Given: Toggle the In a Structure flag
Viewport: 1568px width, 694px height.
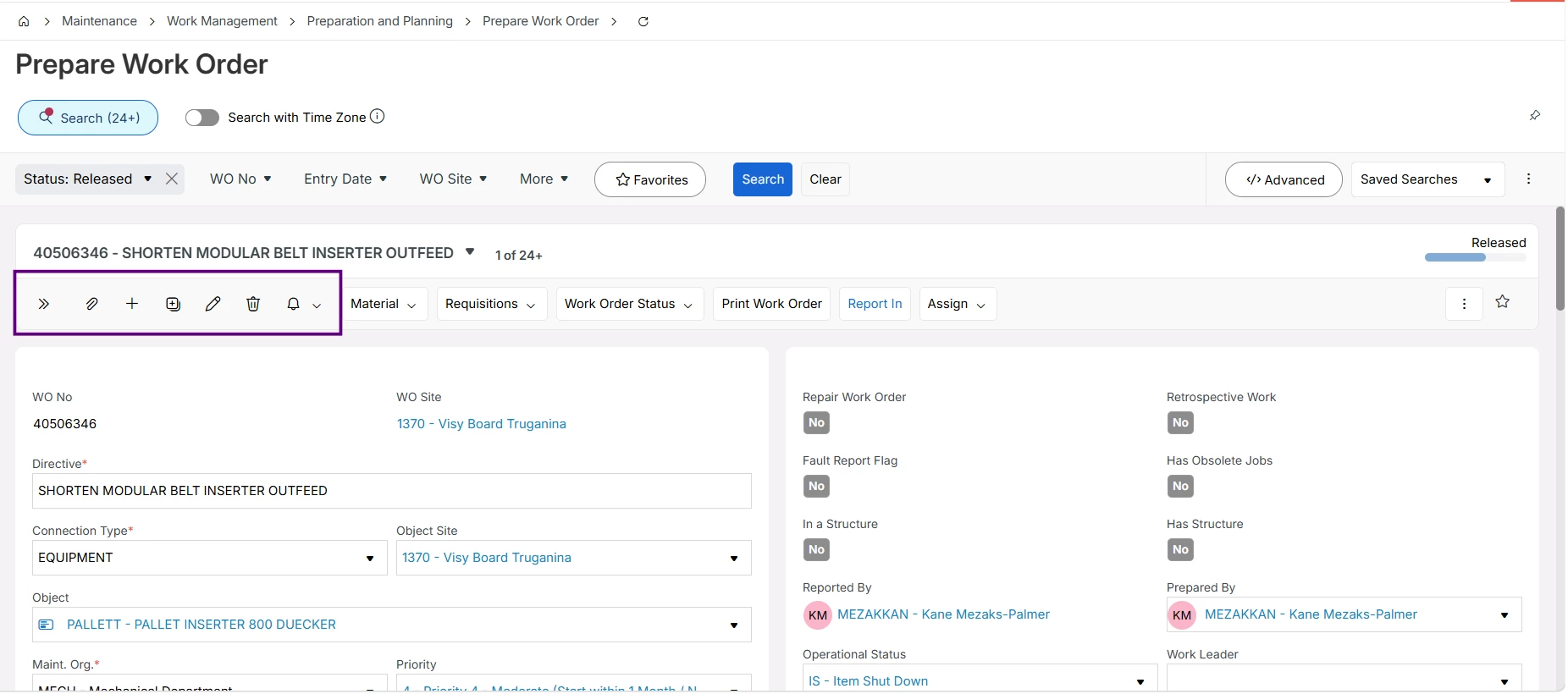Looking at the screenshot, I should 816,550.
